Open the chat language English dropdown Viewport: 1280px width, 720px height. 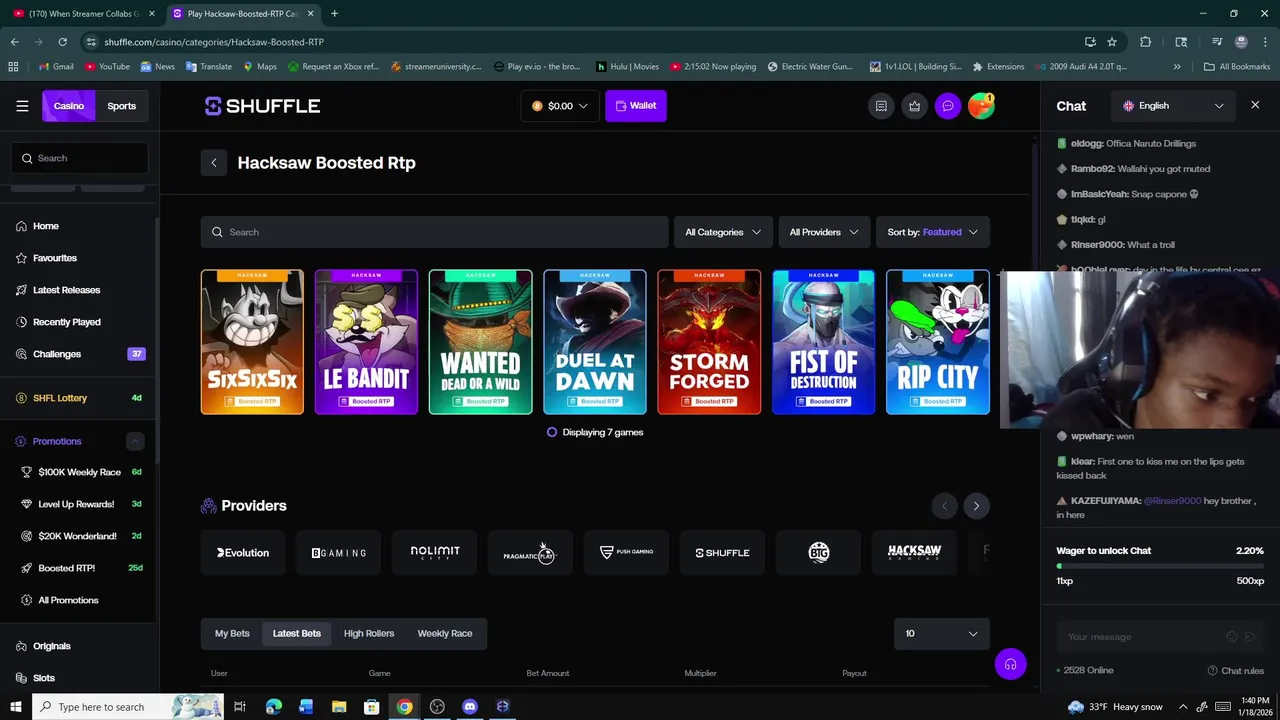1173,105
